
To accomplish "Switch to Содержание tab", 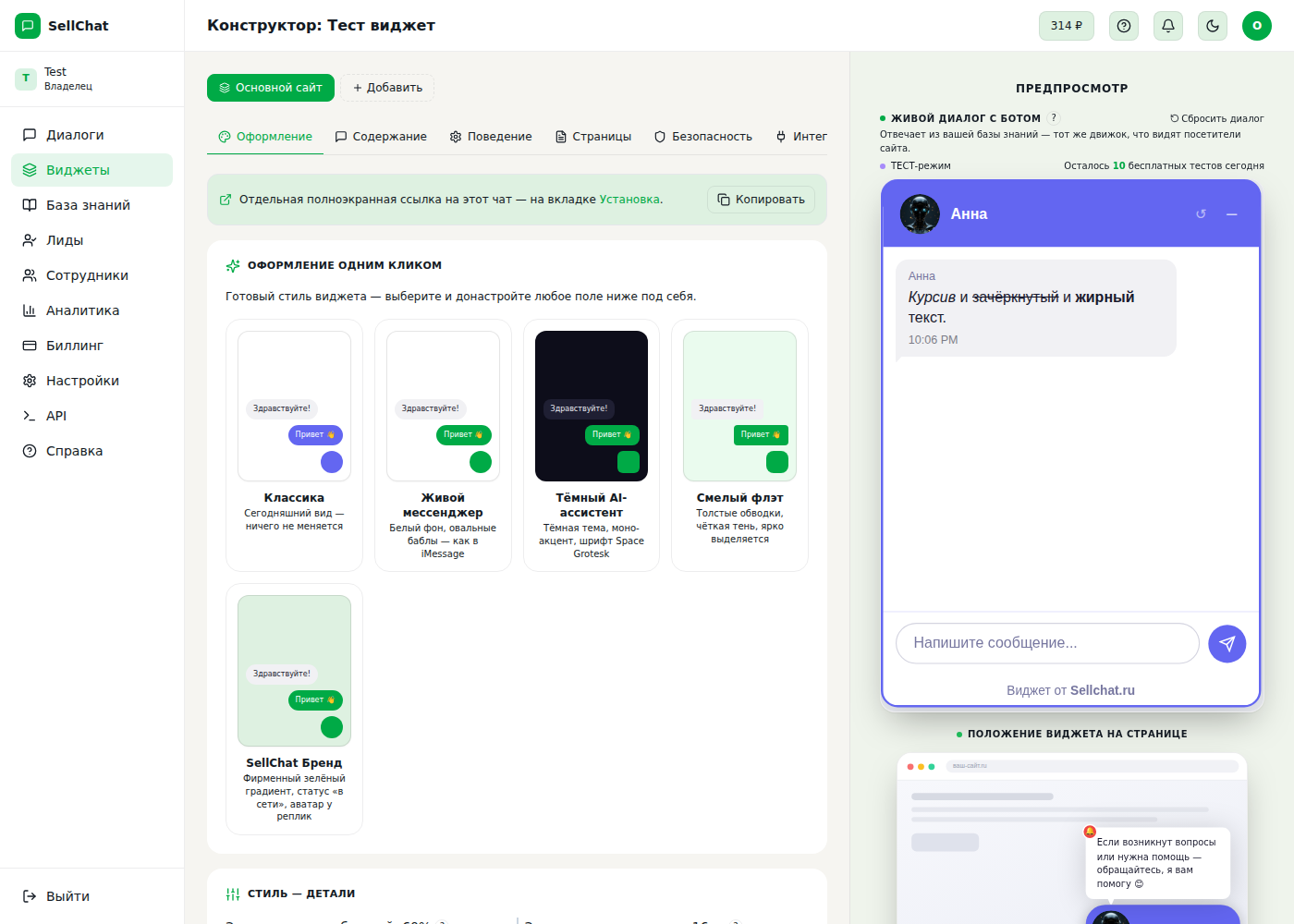I will (381, 137).
